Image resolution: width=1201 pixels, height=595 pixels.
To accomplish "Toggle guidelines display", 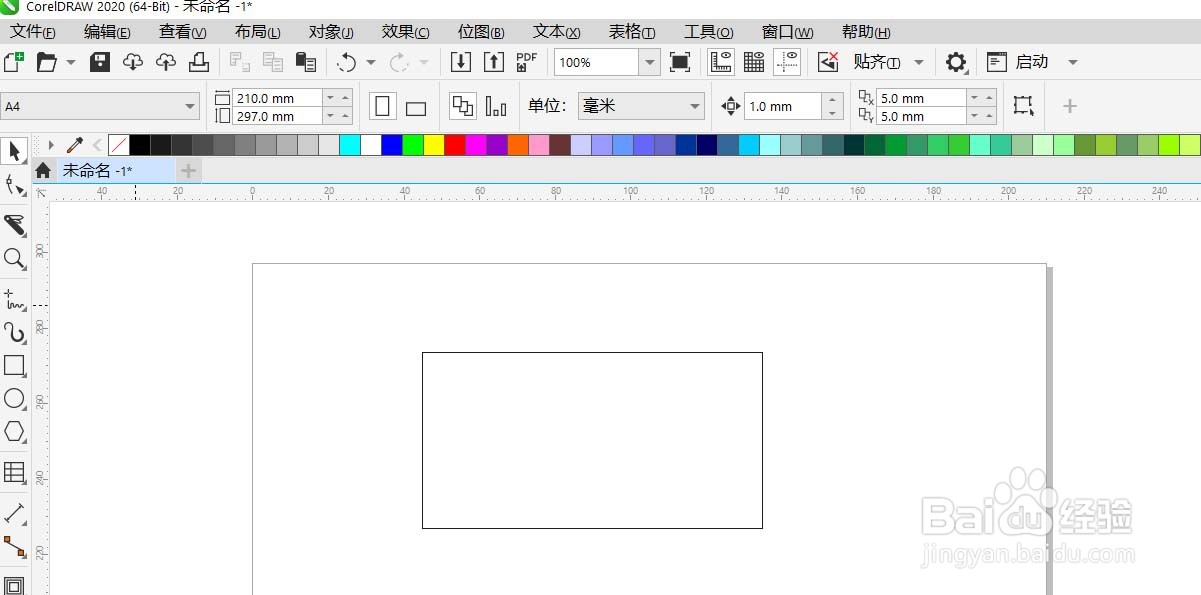I will (787, 62).
